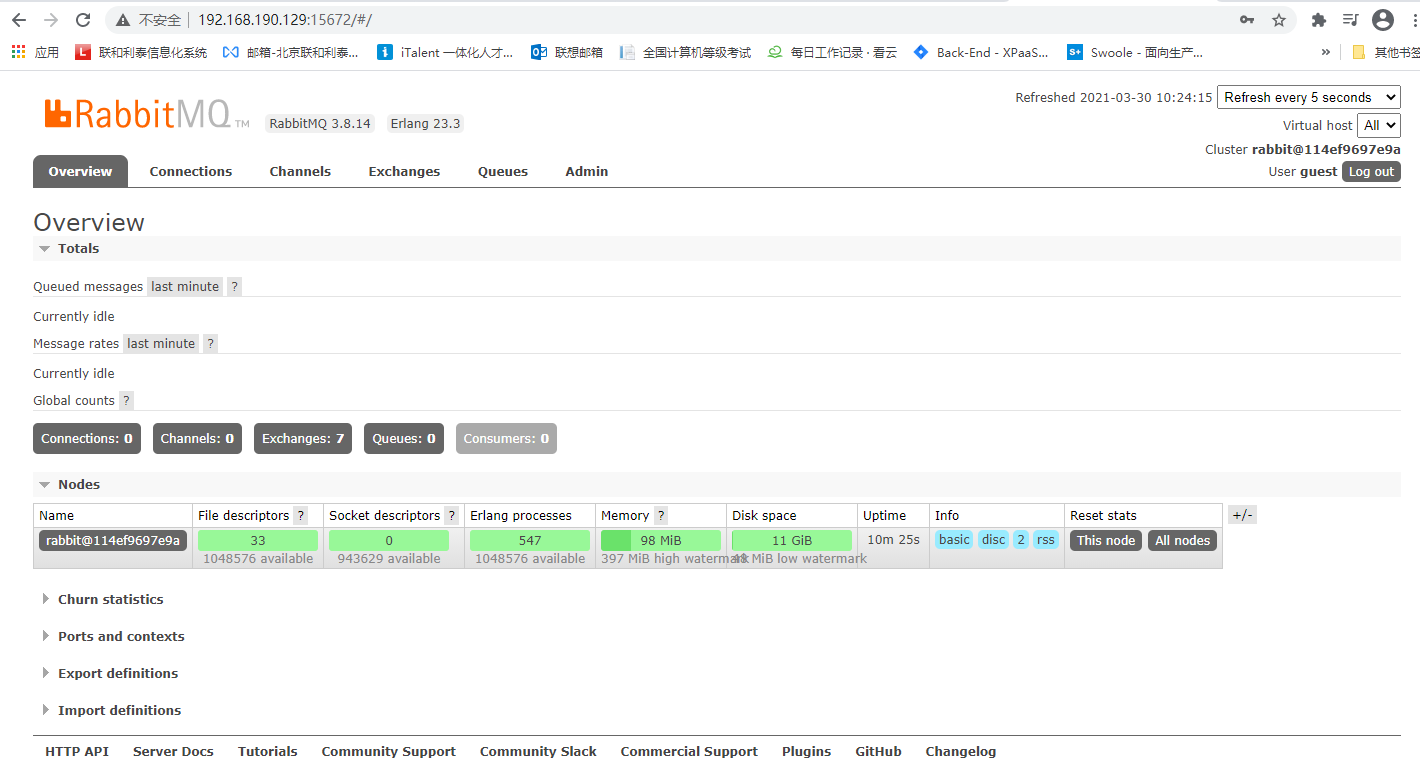The height and width of the screenshot is (780, 1420).
Task: Show help for File descriptors column
Action: coord(301,516)
